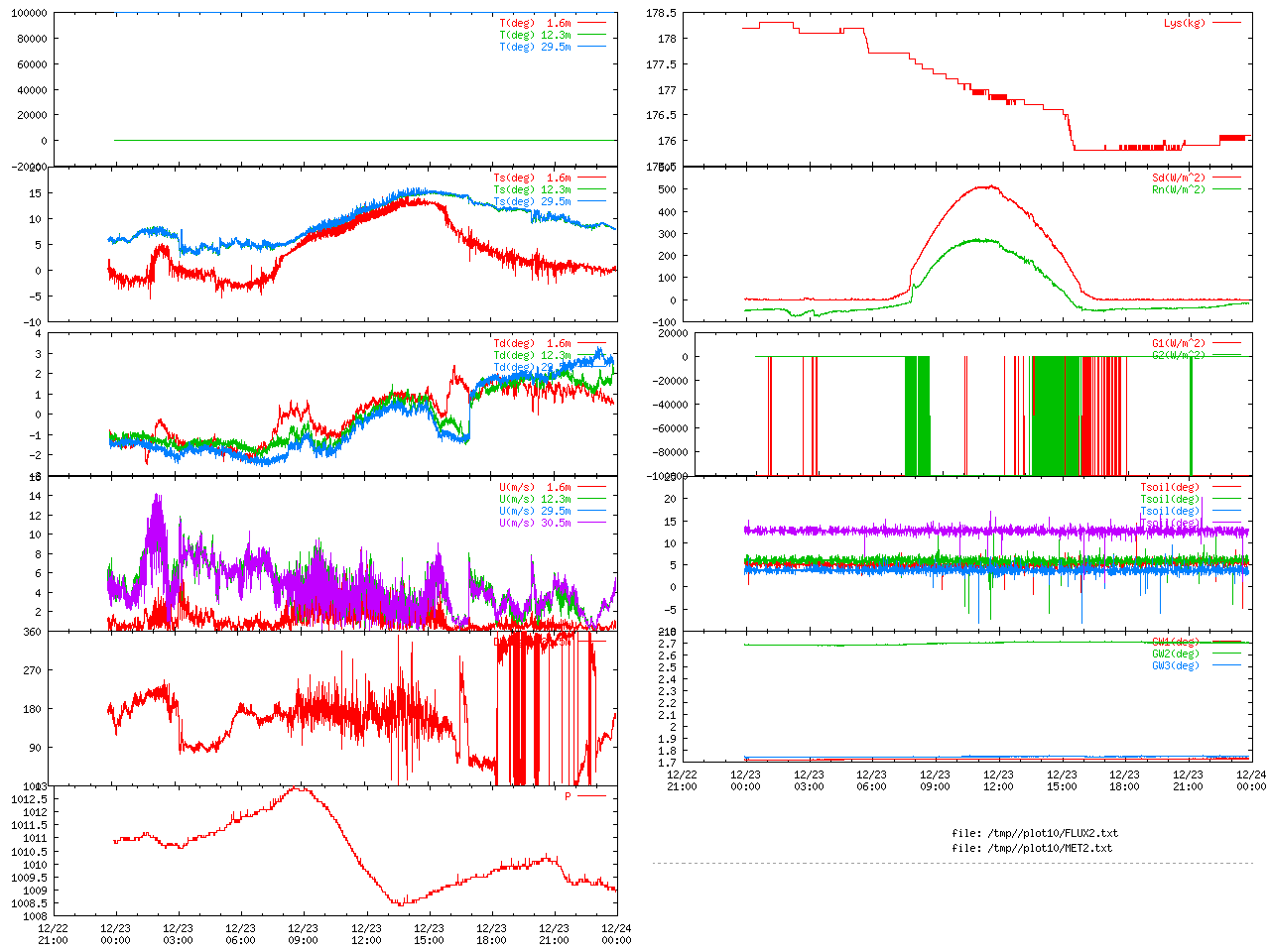Click the purple line sample beside 'U(m/s) 30.5m'
The image size is (1270, 952).
tap(590, 524)
